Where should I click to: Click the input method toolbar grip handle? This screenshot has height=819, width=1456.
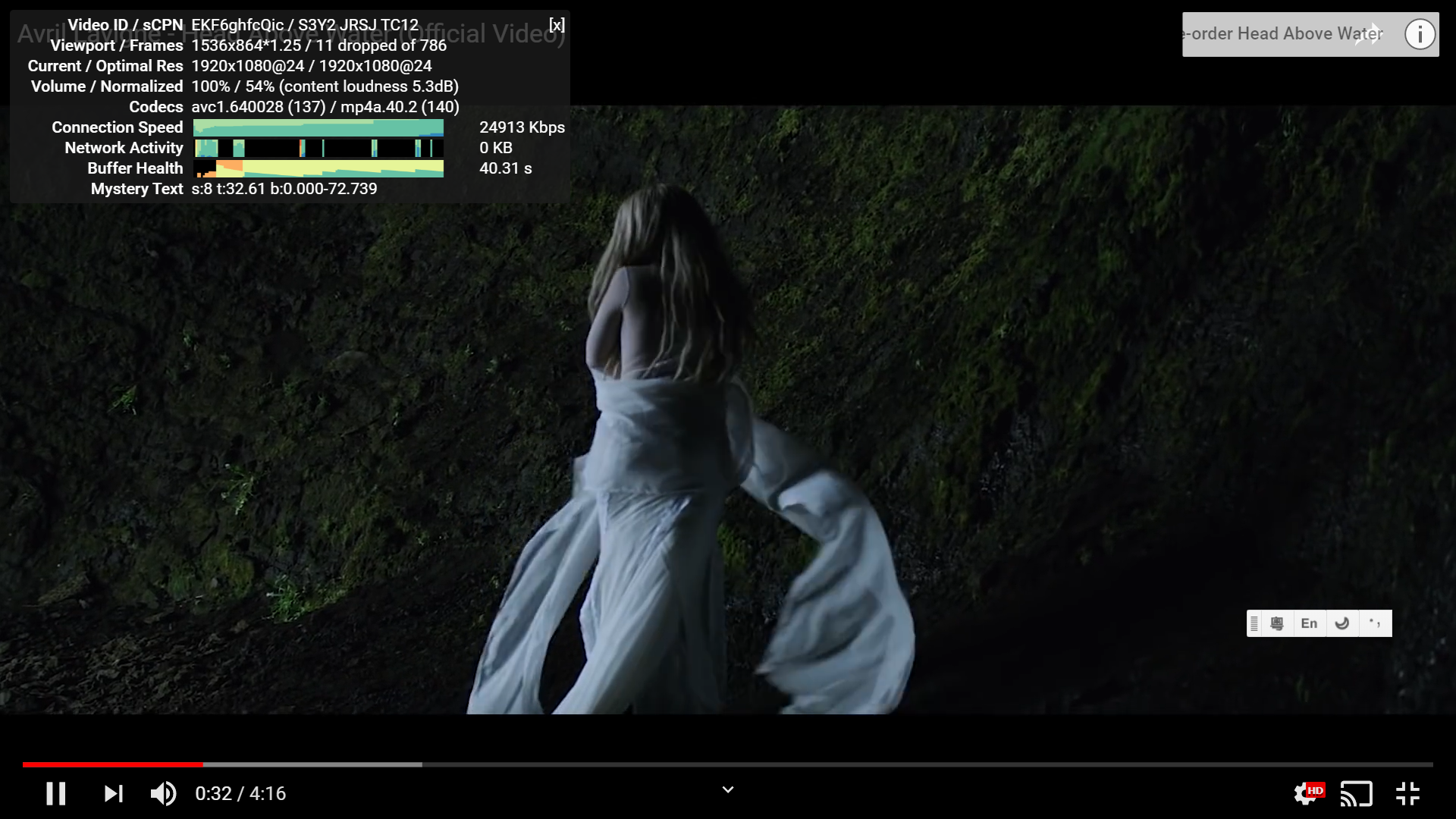pos(1254,623)
